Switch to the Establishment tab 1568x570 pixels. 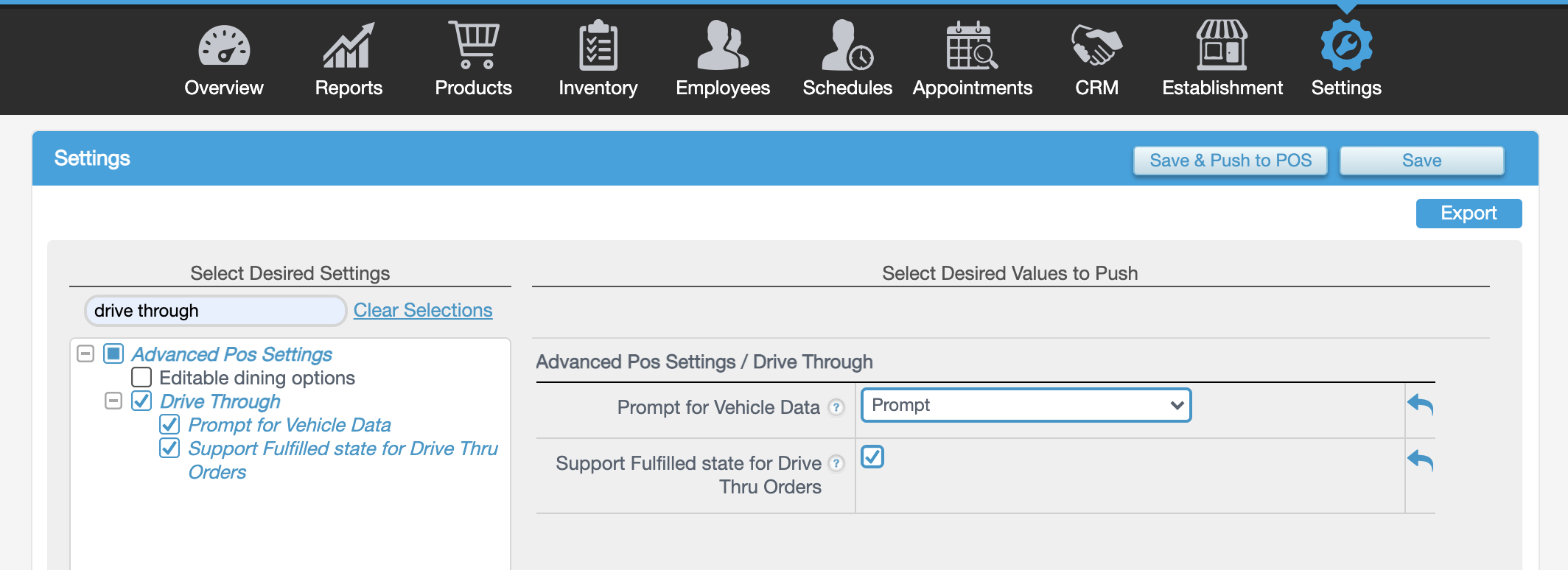[1222, 59]
